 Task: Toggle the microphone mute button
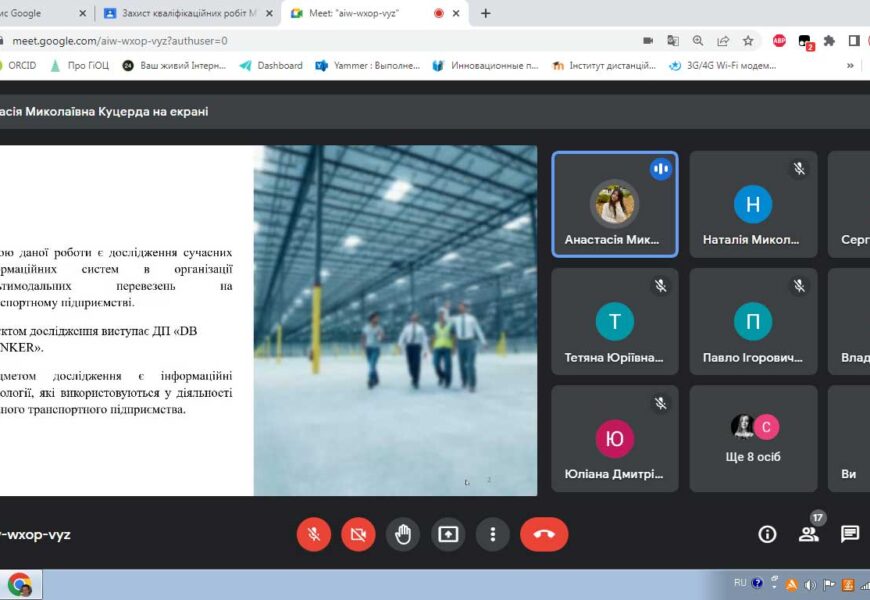point(313,534)
